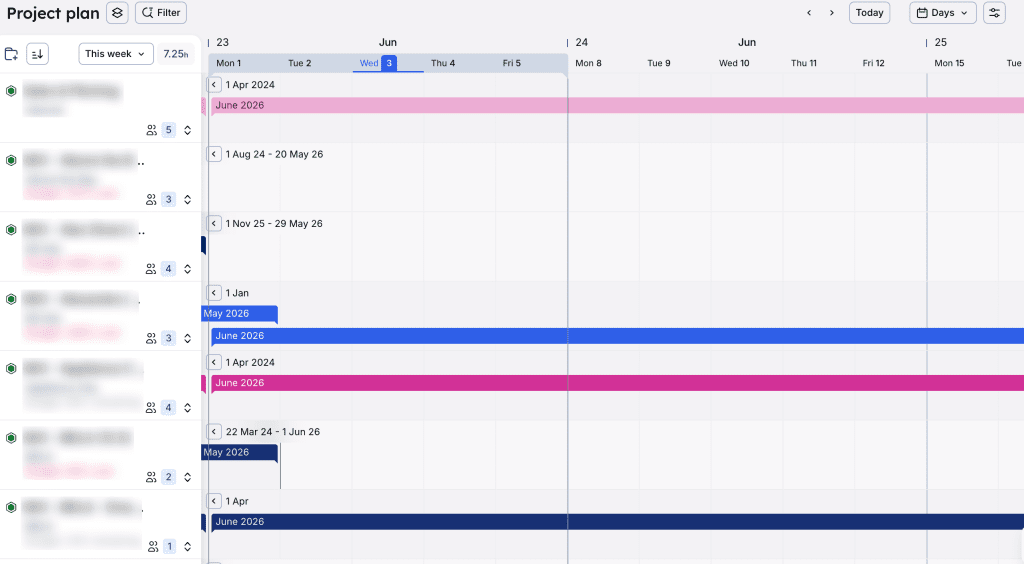Click the Mon 8 day header
Image resolution: width=1024 pixels, height=564 pixels.
click(x=588, y=63)
